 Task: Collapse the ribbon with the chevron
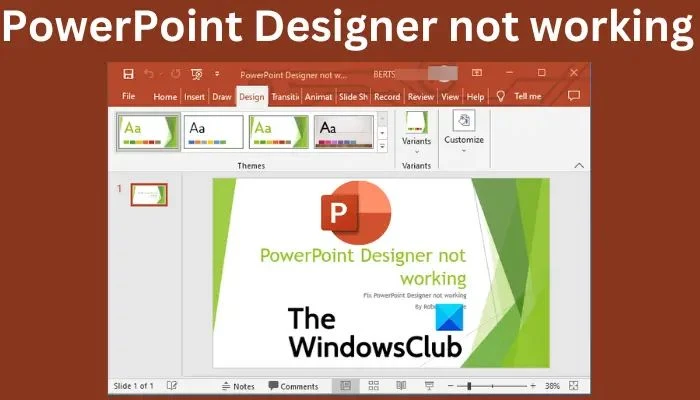point(578,165)
